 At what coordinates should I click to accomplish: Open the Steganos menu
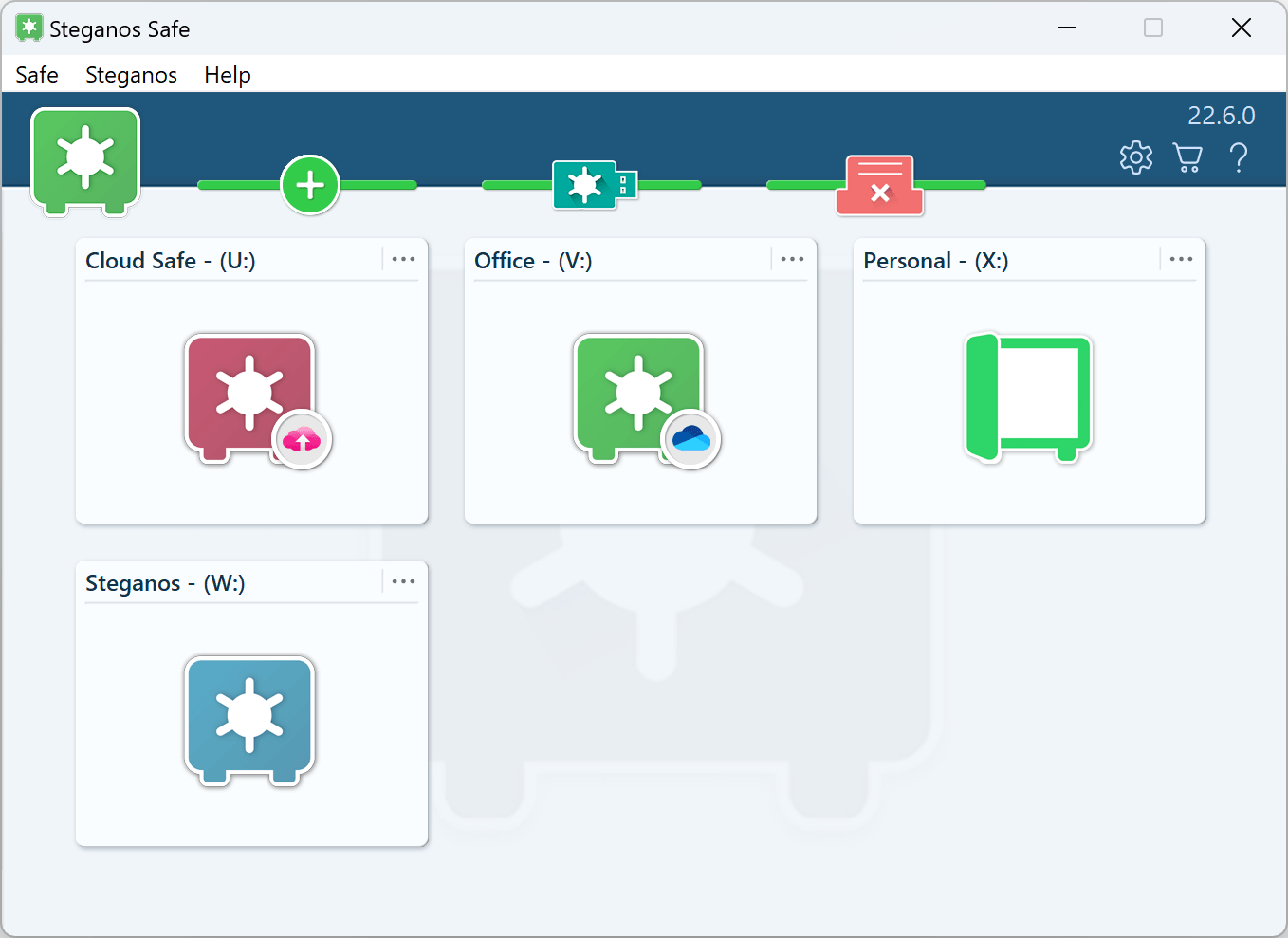click(x=131, y=75)
